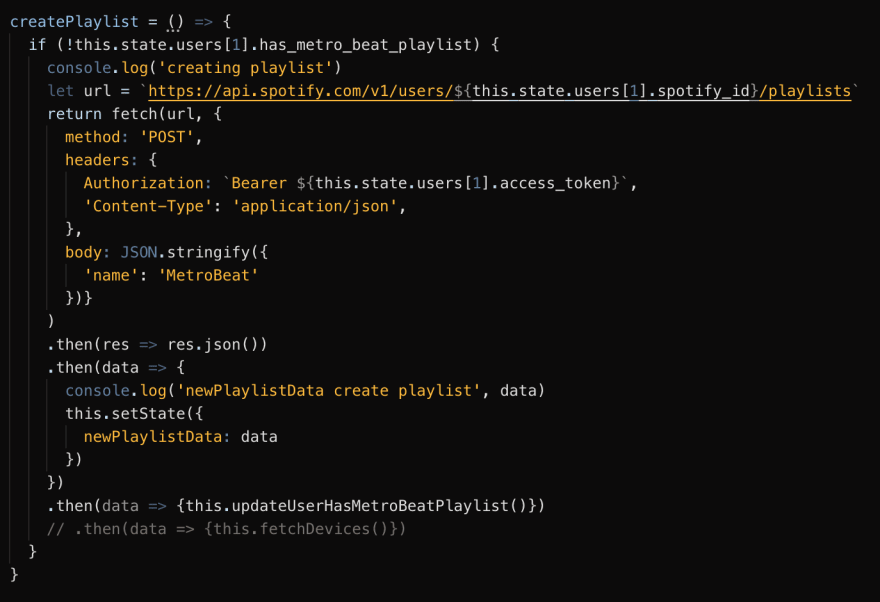
Task: Click the '.then(data => {' line
Action: point(116,367)
